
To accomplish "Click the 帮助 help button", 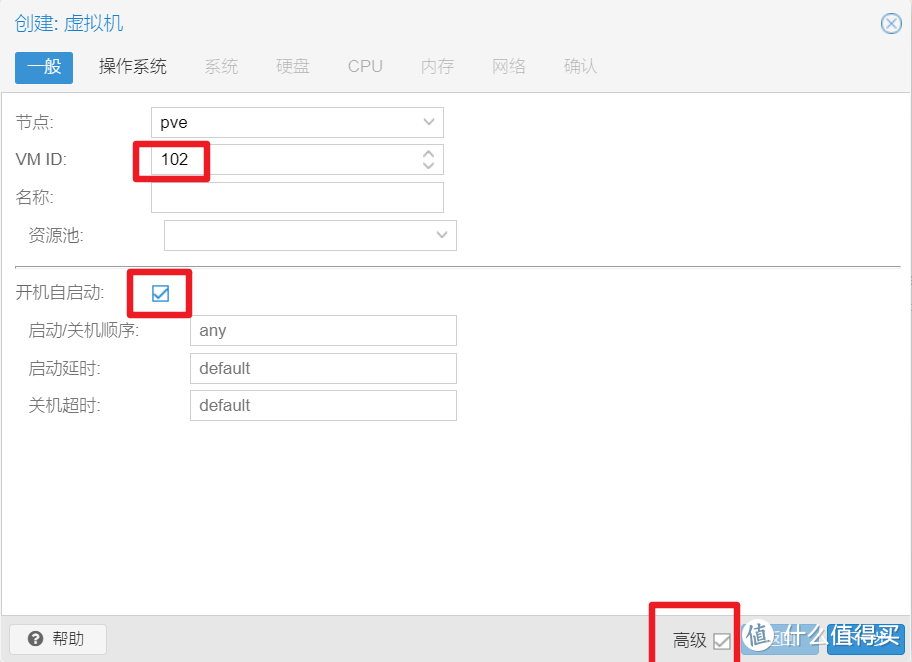I will click(57, 639).
